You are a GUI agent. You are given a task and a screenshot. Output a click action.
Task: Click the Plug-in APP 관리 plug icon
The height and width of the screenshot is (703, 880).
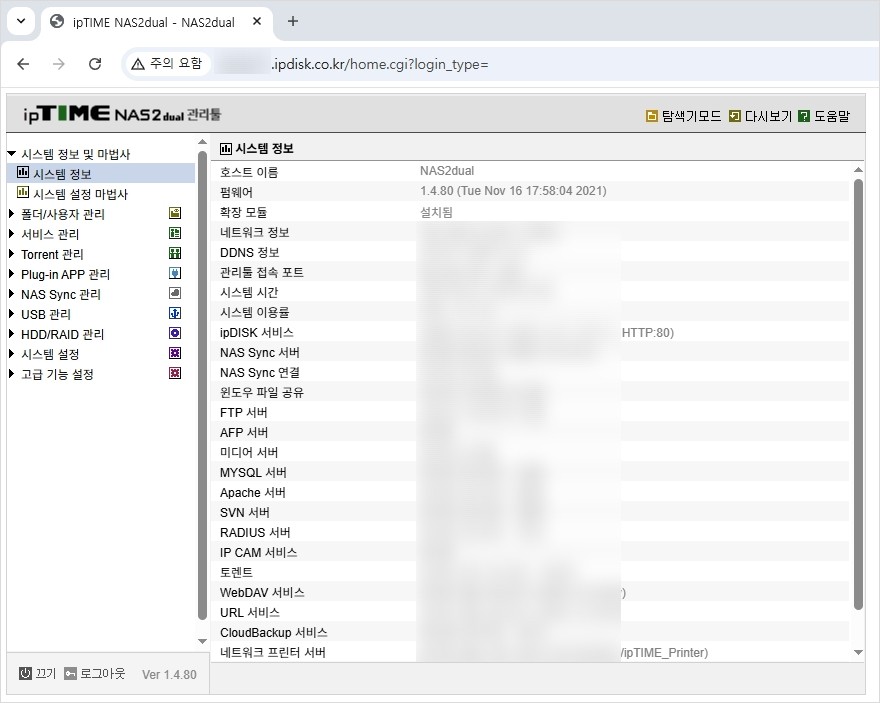175,273
